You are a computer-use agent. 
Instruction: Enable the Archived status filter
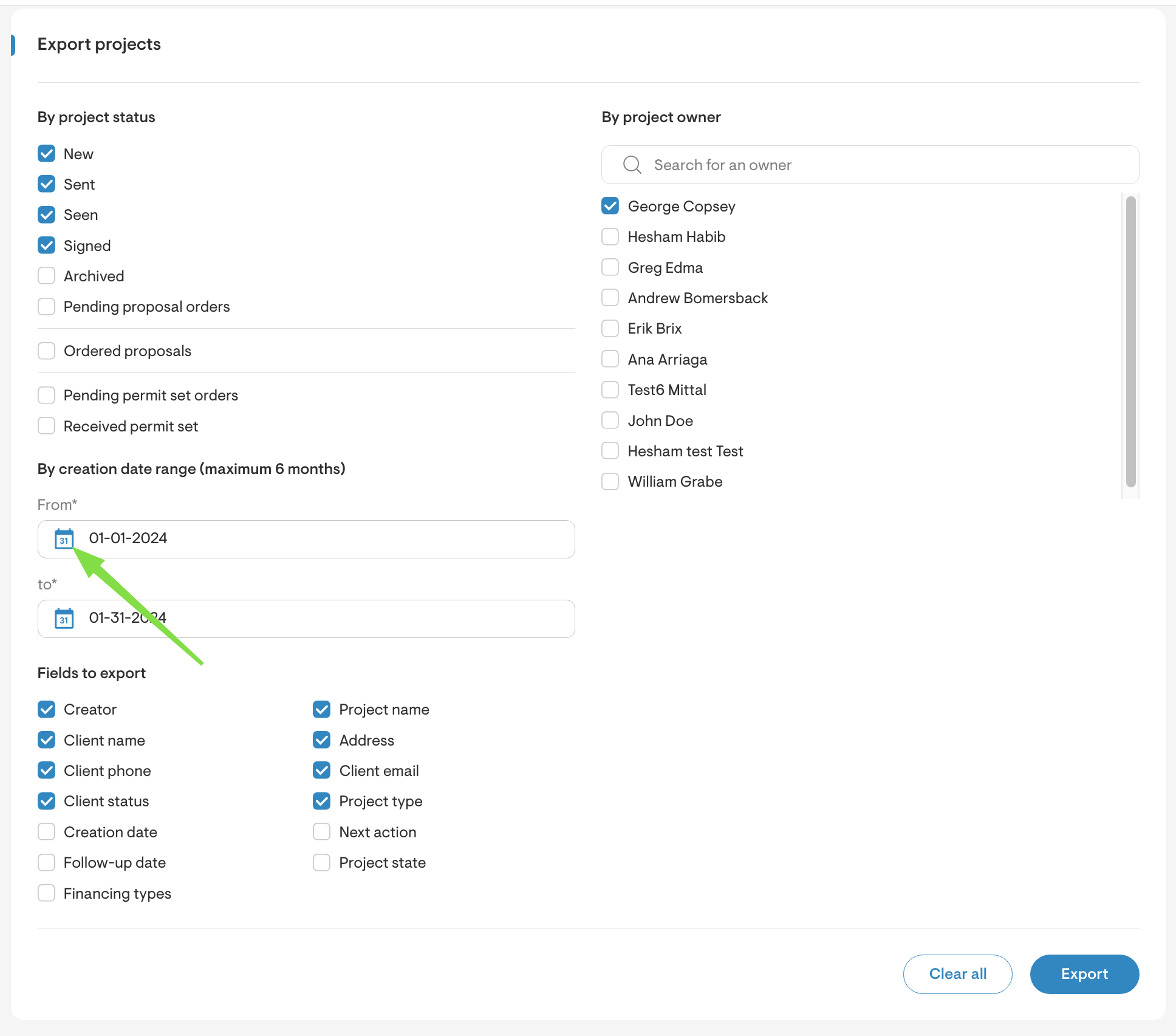[x=47, y=275]
